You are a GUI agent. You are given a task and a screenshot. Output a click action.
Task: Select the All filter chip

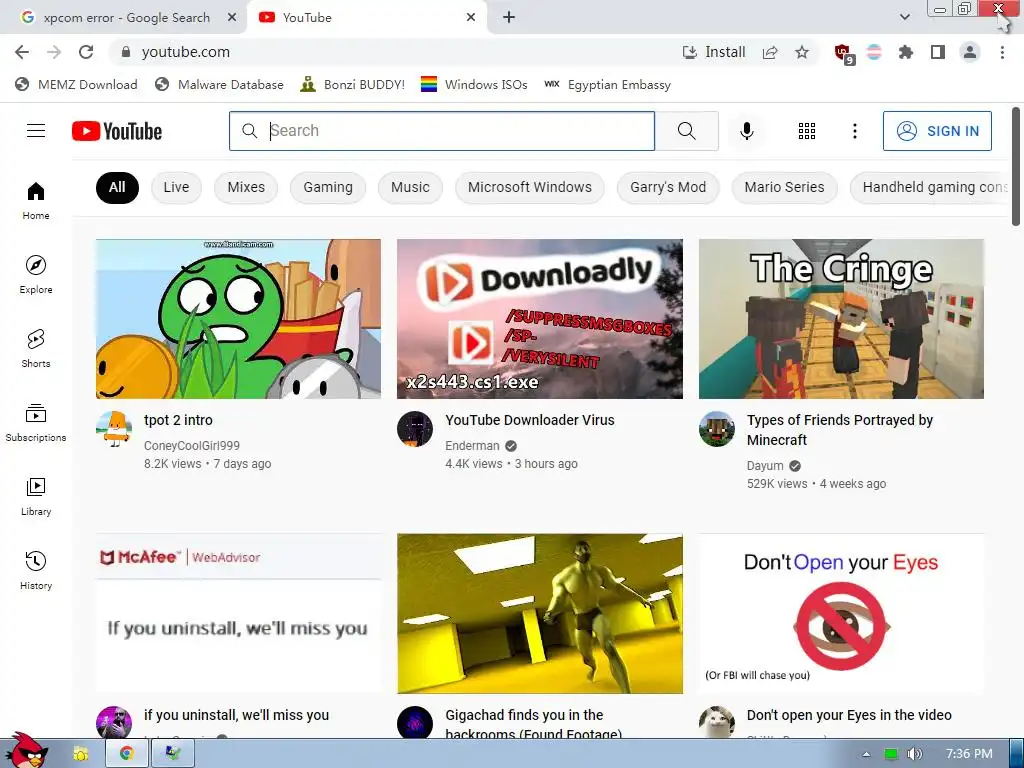[x=117, y=187]
